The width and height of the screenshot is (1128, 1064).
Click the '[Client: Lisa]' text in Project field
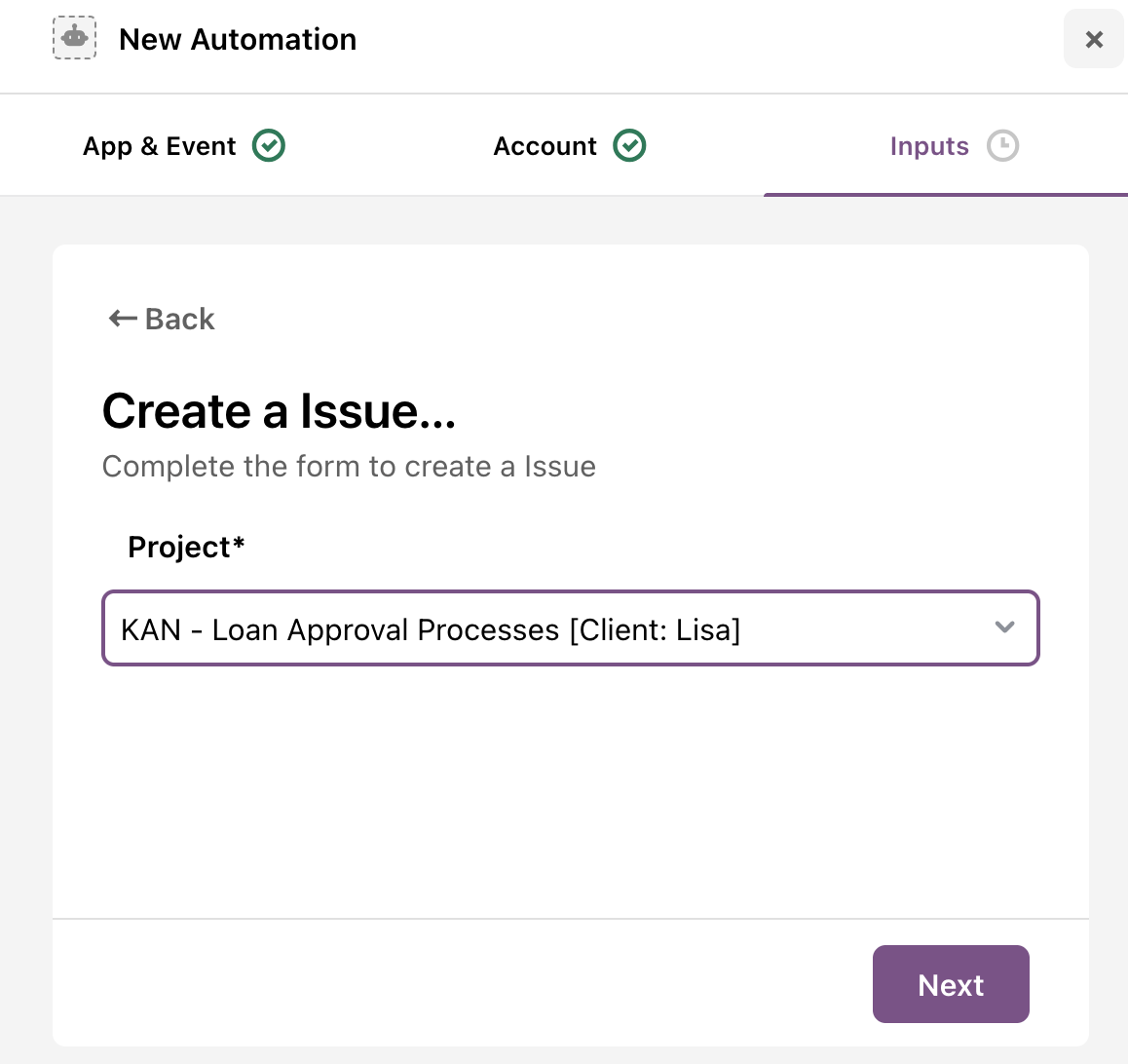point(655,630)
